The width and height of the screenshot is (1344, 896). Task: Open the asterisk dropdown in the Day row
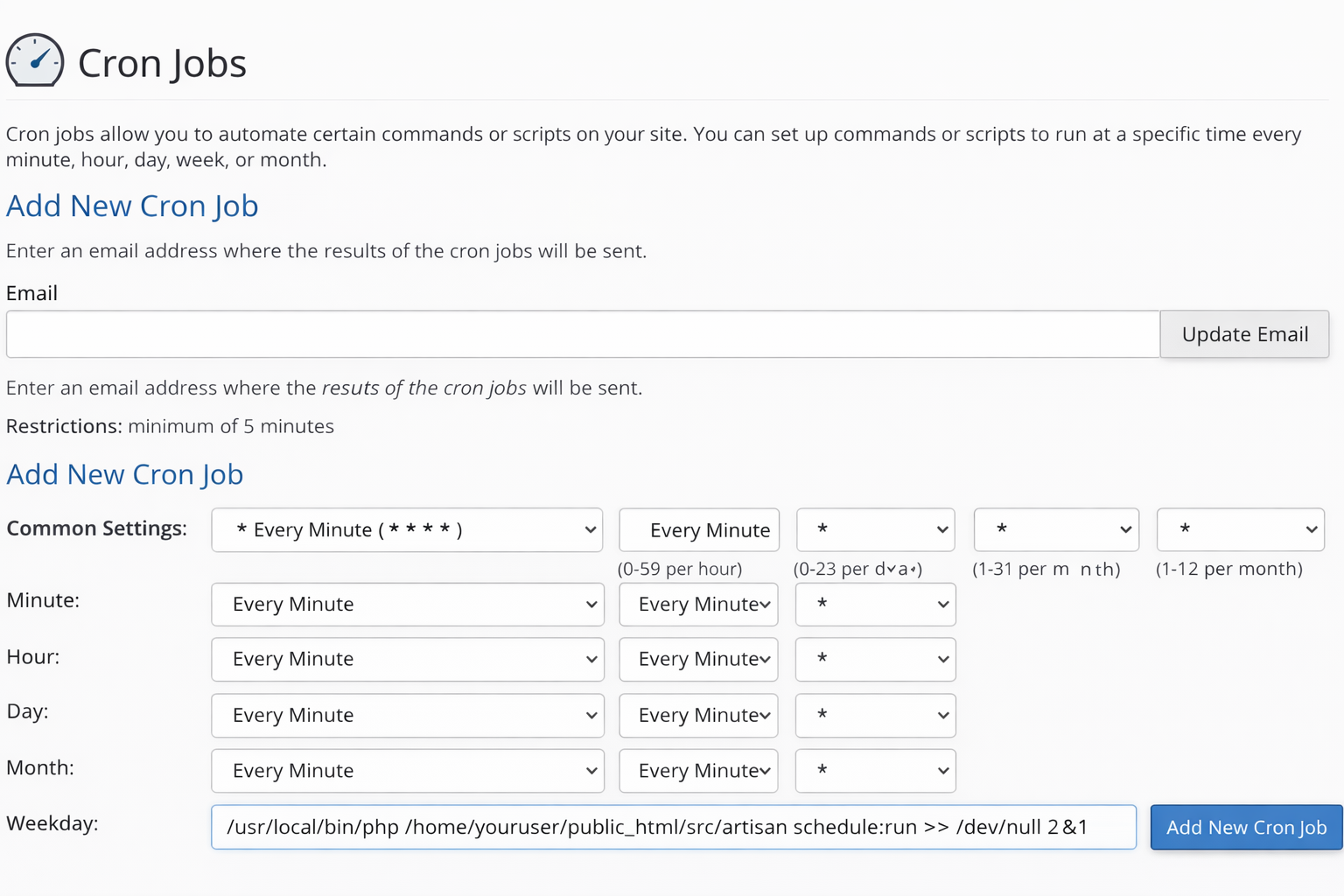coord(875,716)
